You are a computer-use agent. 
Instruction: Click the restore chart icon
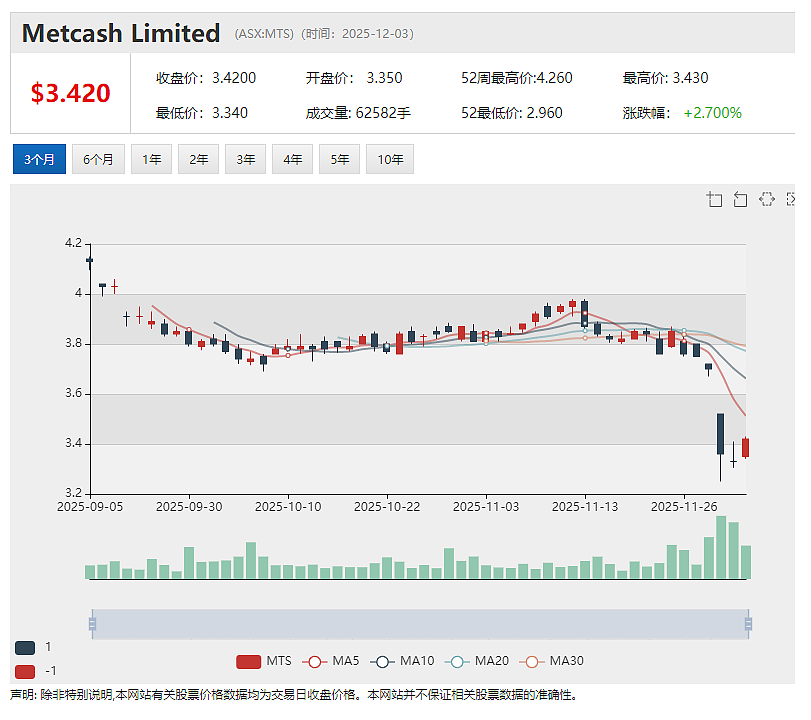point(767,199)
